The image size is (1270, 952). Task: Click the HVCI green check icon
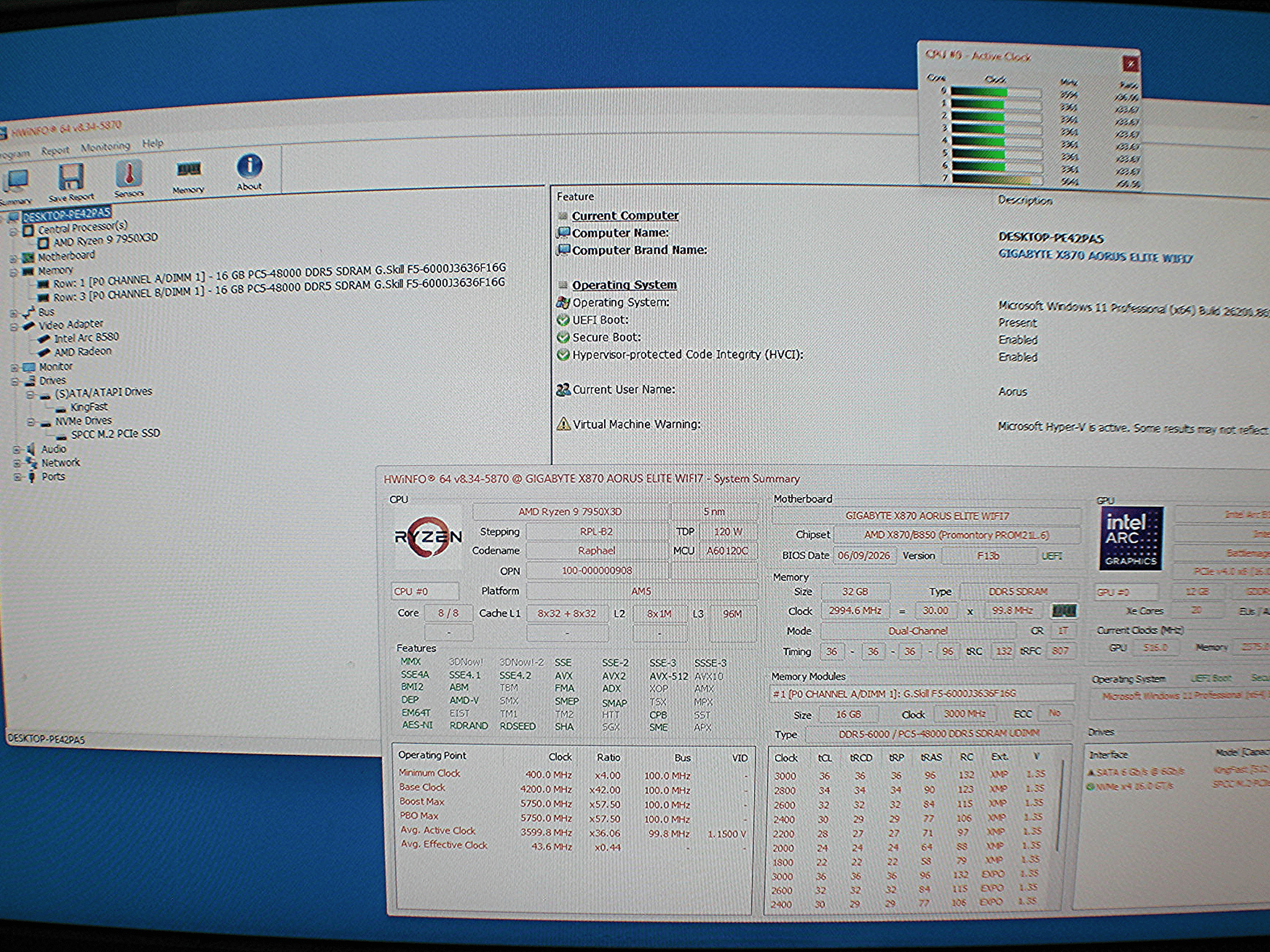[563, 355]
